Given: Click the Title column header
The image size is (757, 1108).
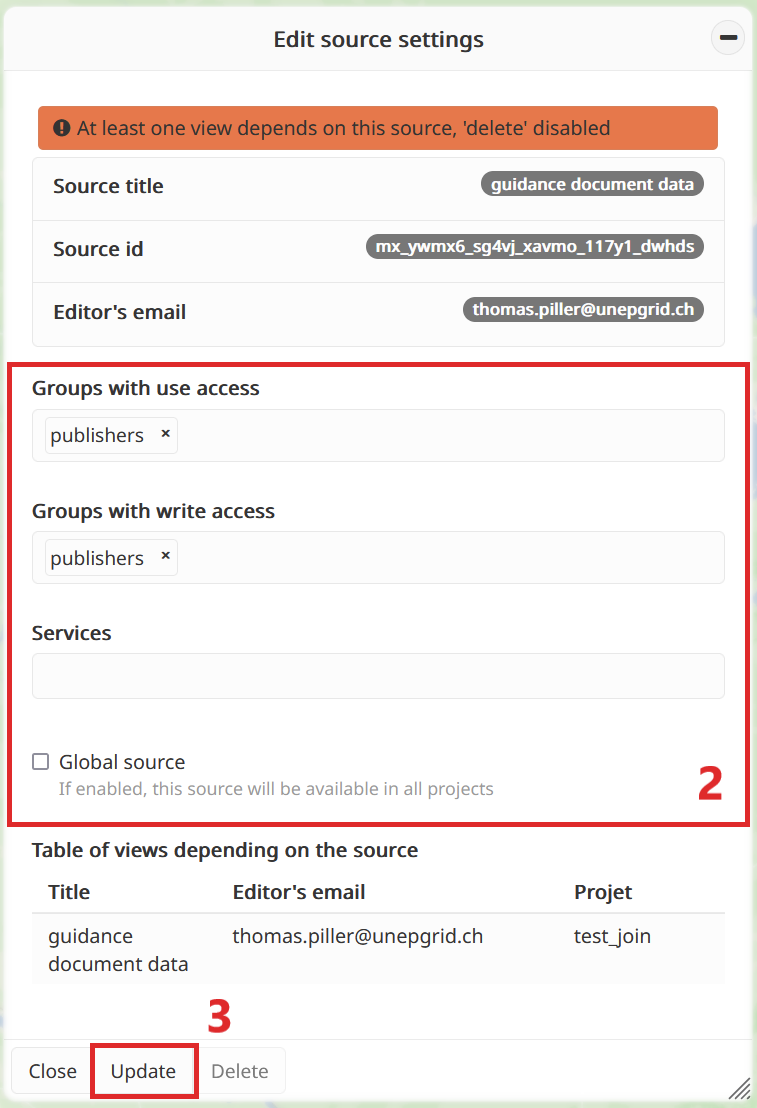Looking at the screenshot, I should (69, 892).
